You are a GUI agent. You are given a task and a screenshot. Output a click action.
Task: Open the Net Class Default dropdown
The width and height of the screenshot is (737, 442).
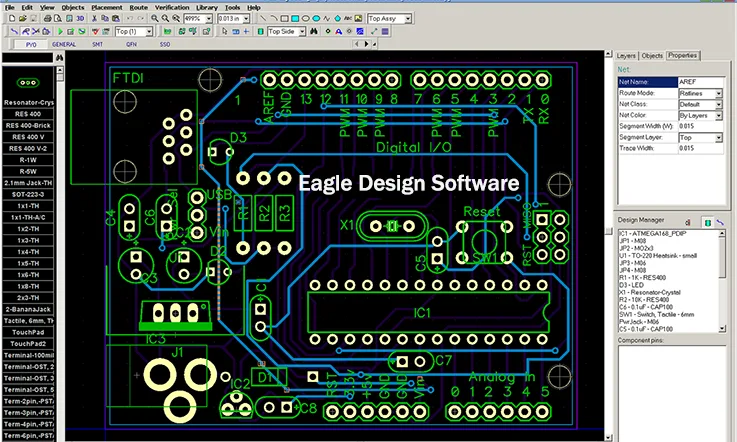tap(719, 104)
